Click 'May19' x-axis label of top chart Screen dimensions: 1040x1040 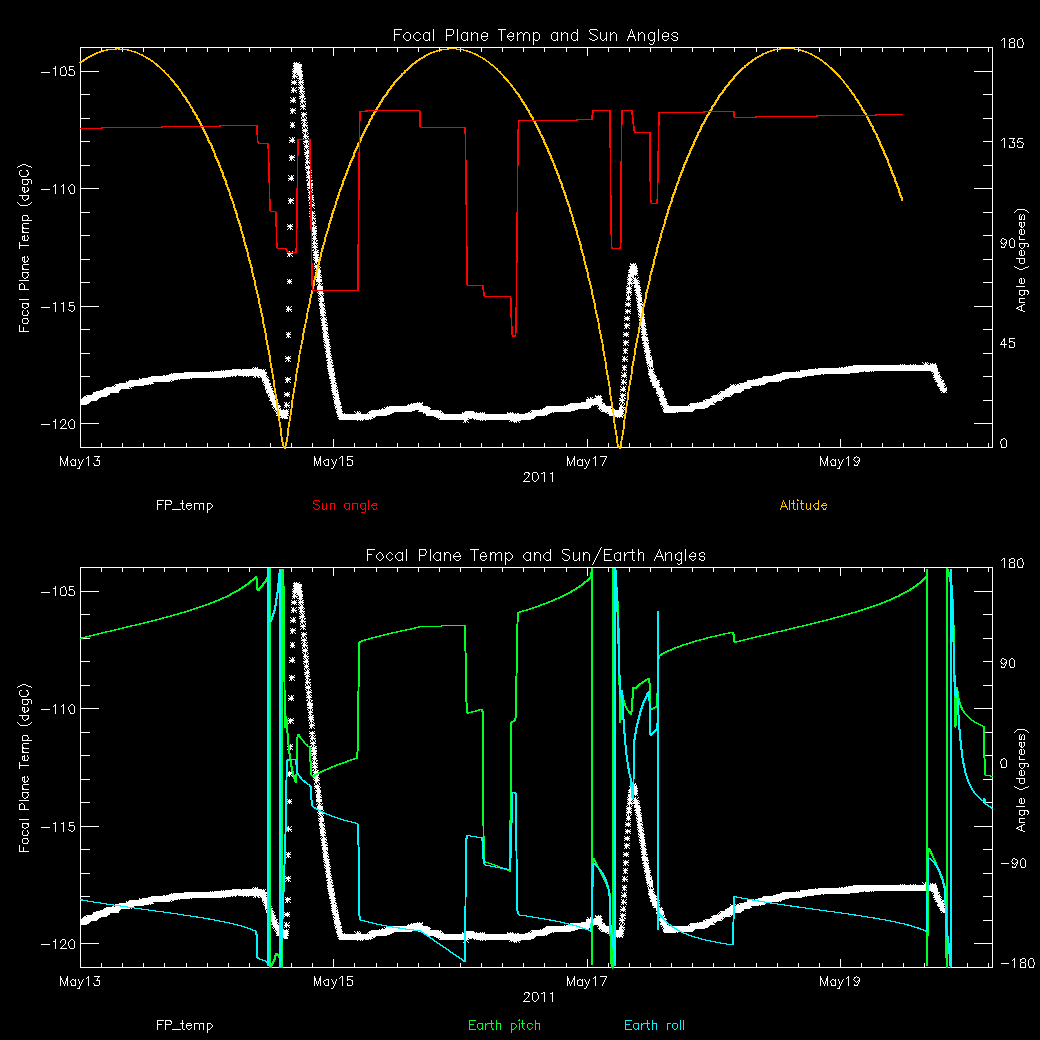click(840, 462)
